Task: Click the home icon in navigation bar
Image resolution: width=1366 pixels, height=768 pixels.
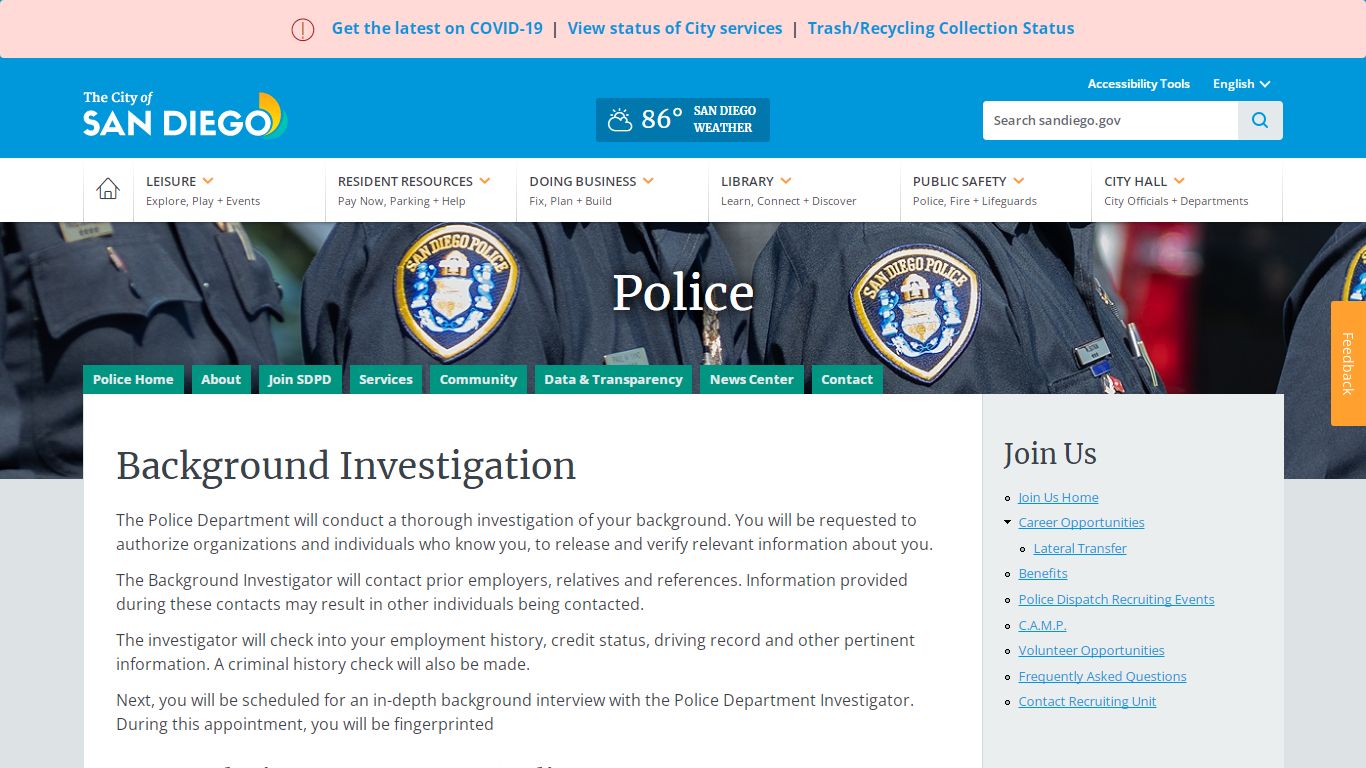Action: [108, 189]
